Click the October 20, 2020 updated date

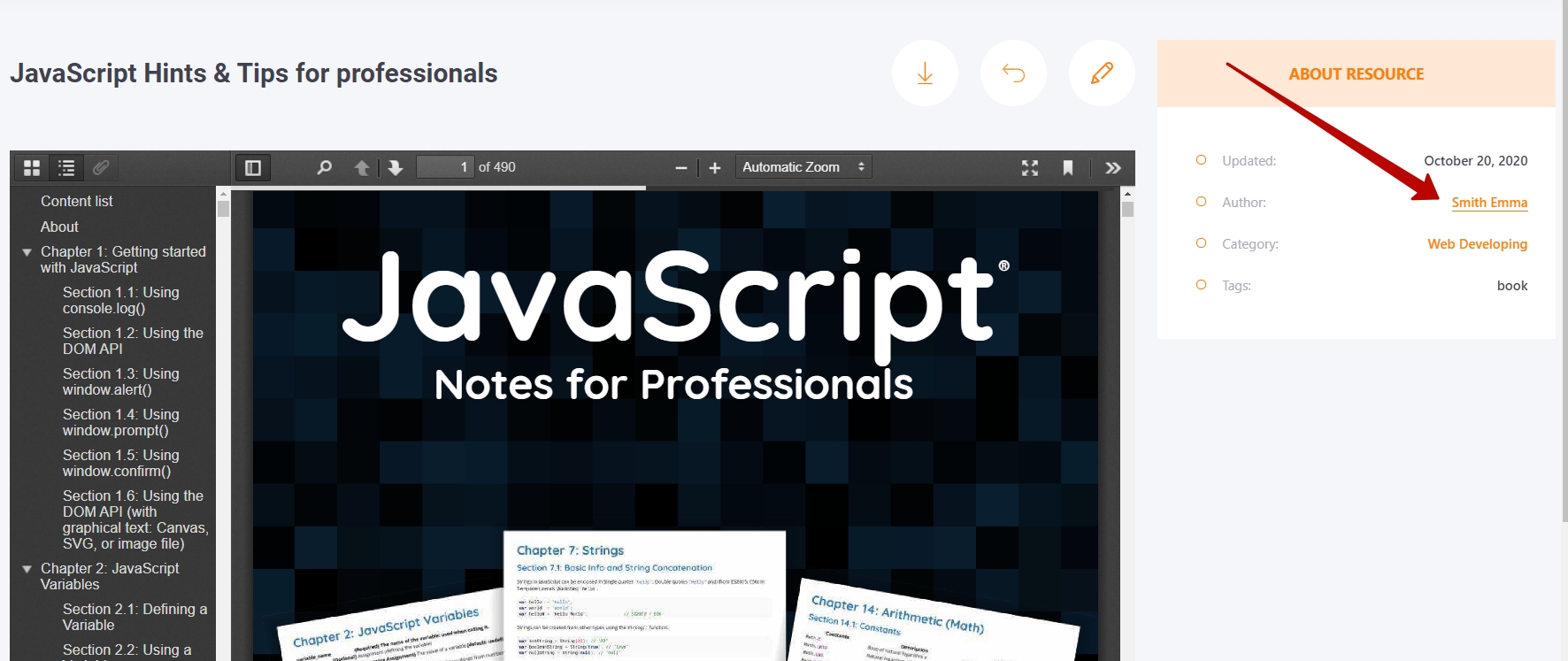tap(1475, 161)
